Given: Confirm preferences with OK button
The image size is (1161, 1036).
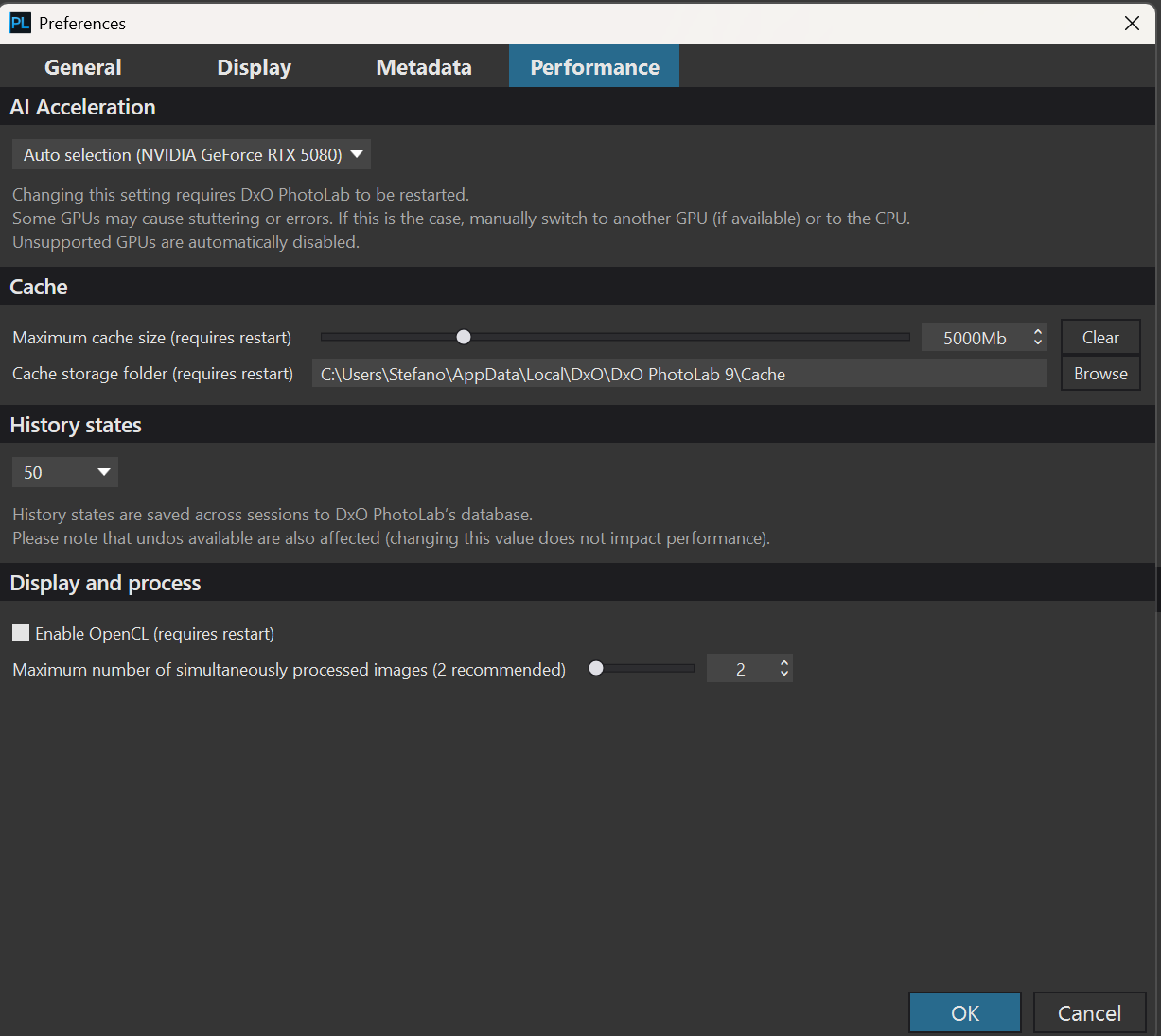Looking at the screenshot, I should click(965, 1012).
